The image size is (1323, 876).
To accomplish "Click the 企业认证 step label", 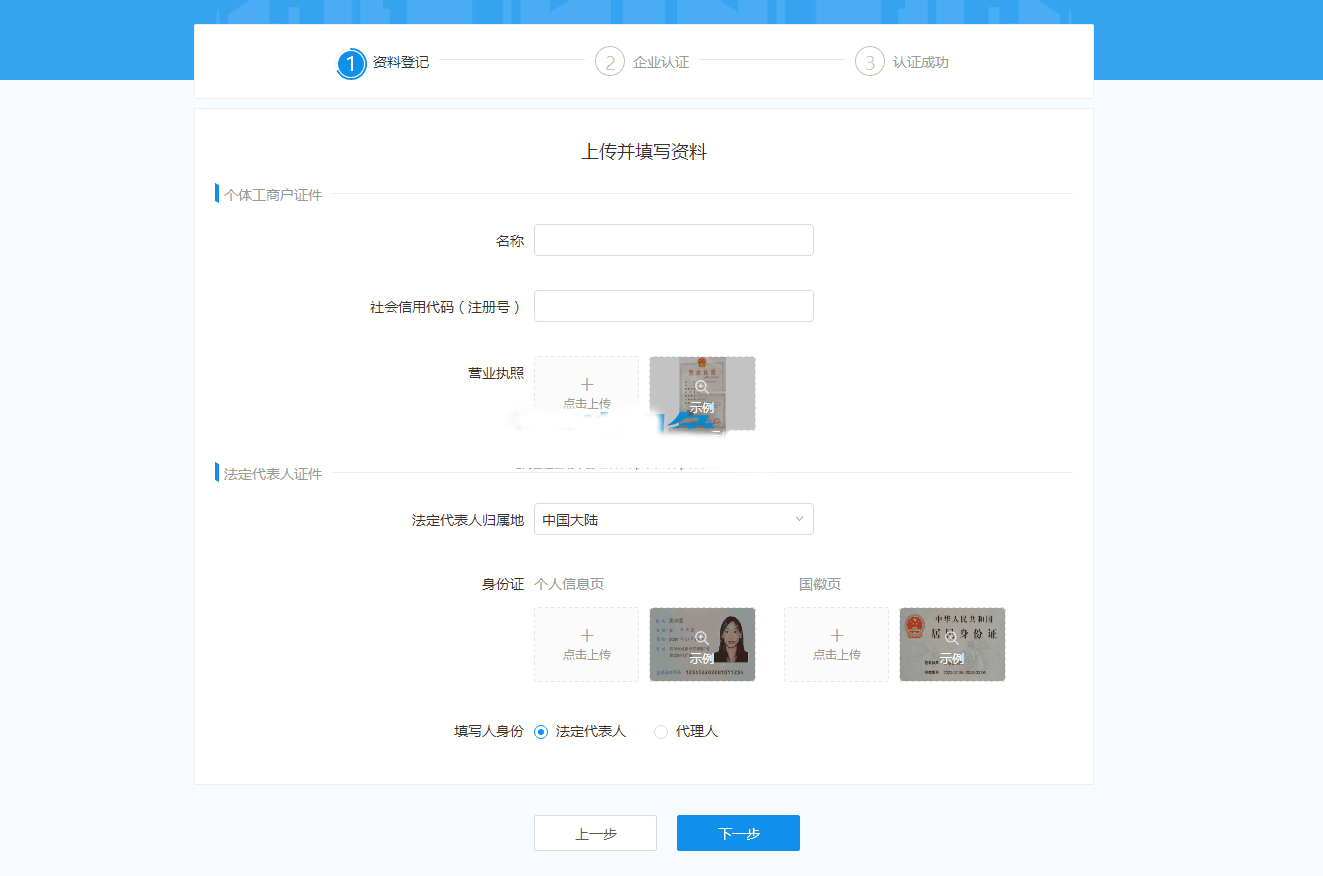I will [x=661, y=62].
